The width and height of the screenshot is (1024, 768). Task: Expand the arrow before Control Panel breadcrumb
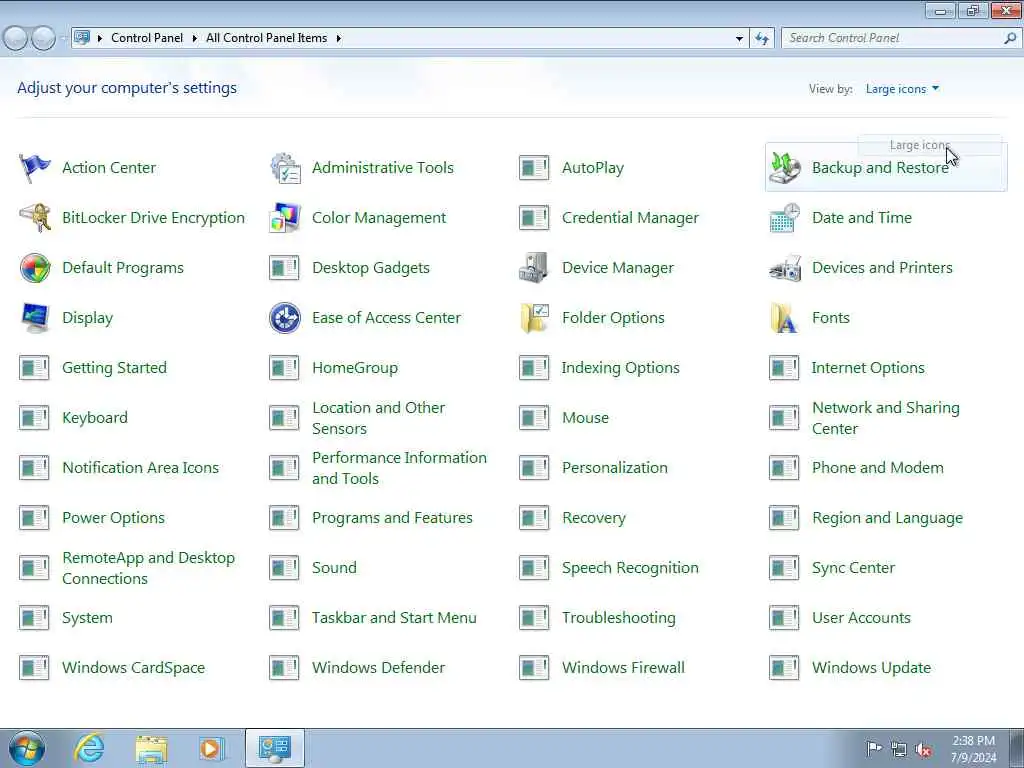pyautogui.click(x=100, y=39)
